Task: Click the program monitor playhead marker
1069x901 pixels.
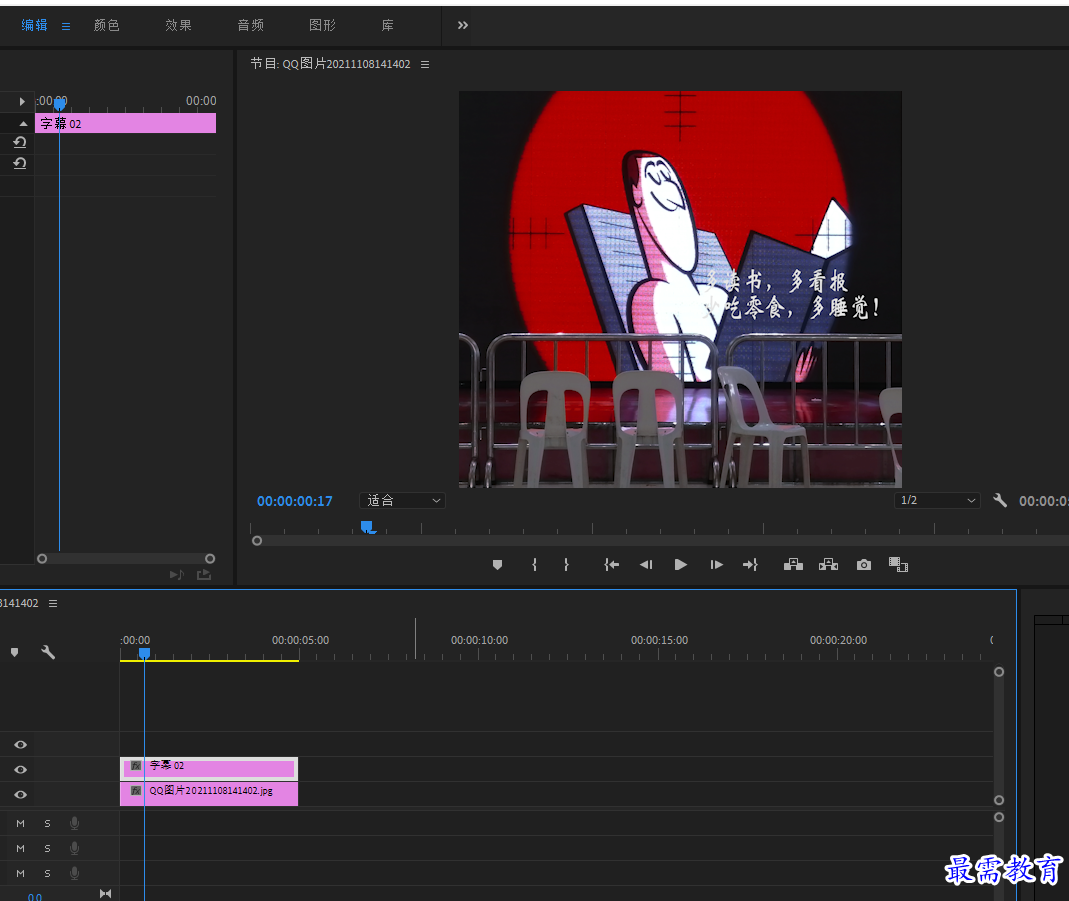Action: (367, 527)
